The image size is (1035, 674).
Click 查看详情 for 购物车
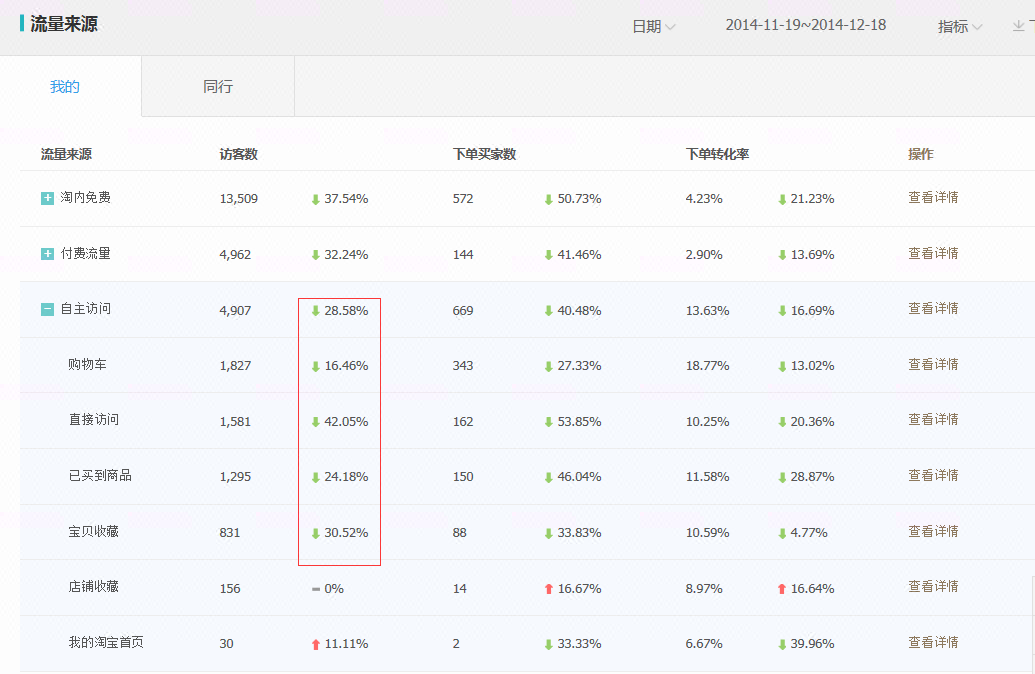933,365
